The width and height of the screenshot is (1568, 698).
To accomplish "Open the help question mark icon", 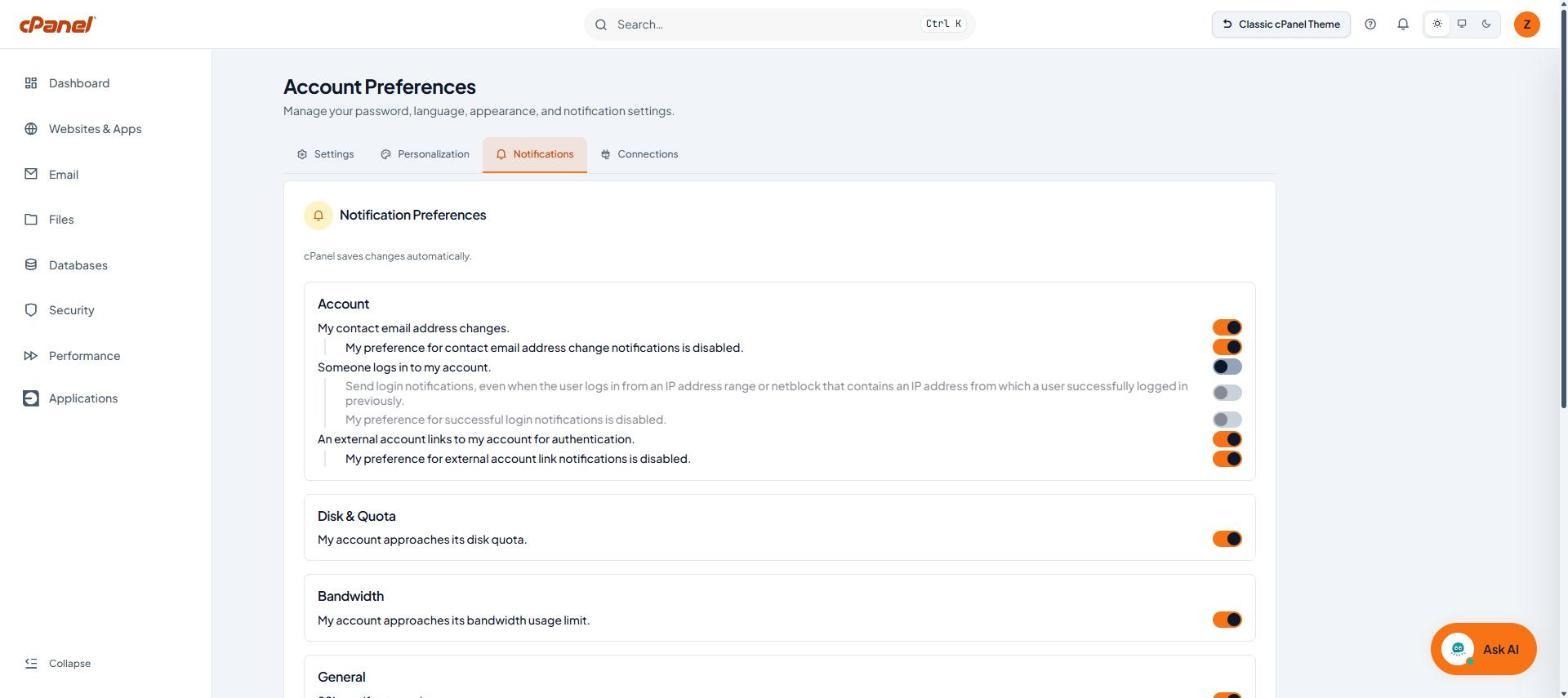I will pyautogui.click(x=1370, y=24).
